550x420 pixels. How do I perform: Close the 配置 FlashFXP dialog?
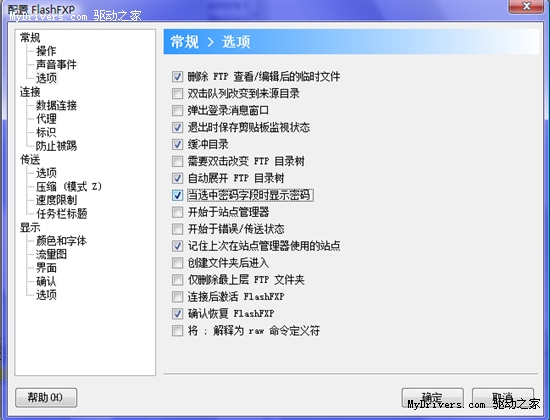point(526,6)
